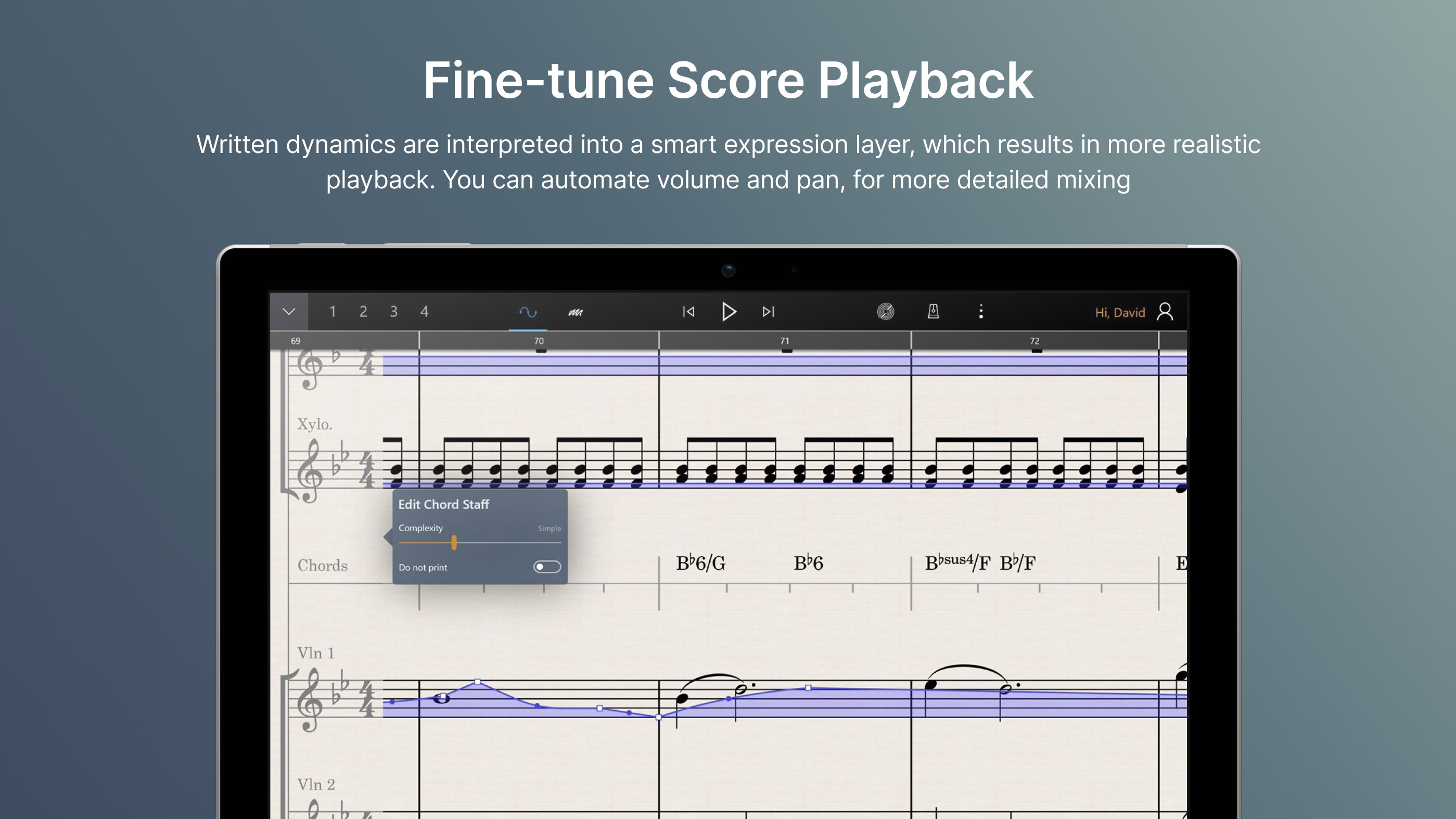Screen dimensions: 1456x819
Task: Open the three-dot overflow menu
Action: click(x=982, y=312)
